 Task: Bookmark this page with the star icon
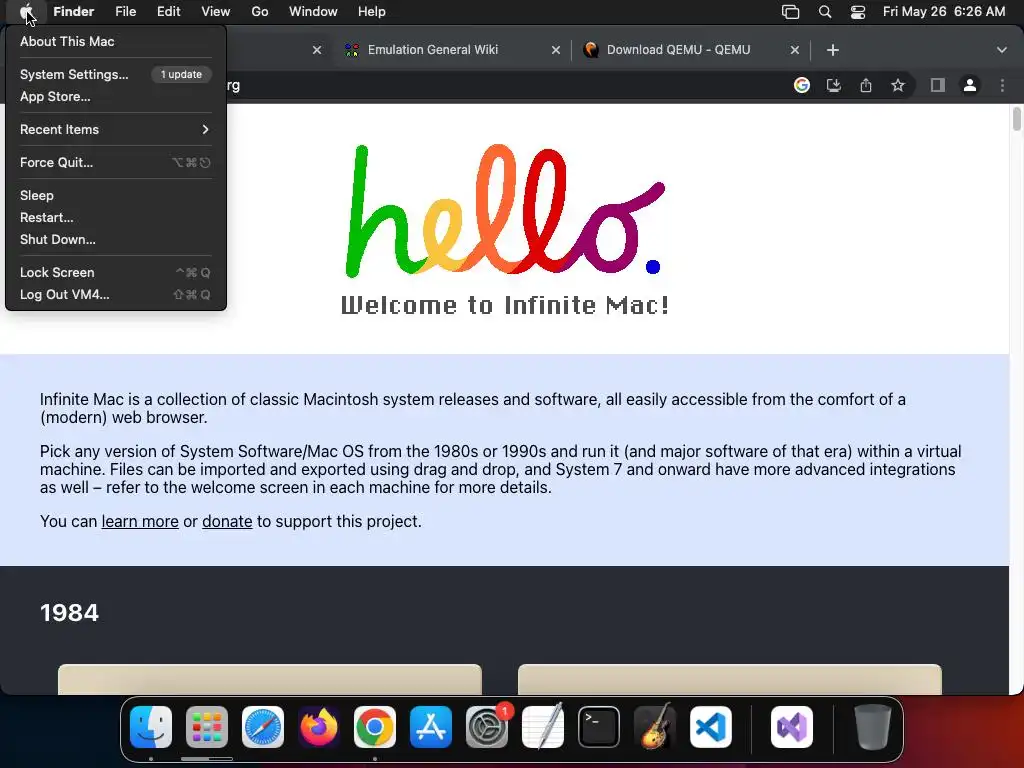pos(898,85)
